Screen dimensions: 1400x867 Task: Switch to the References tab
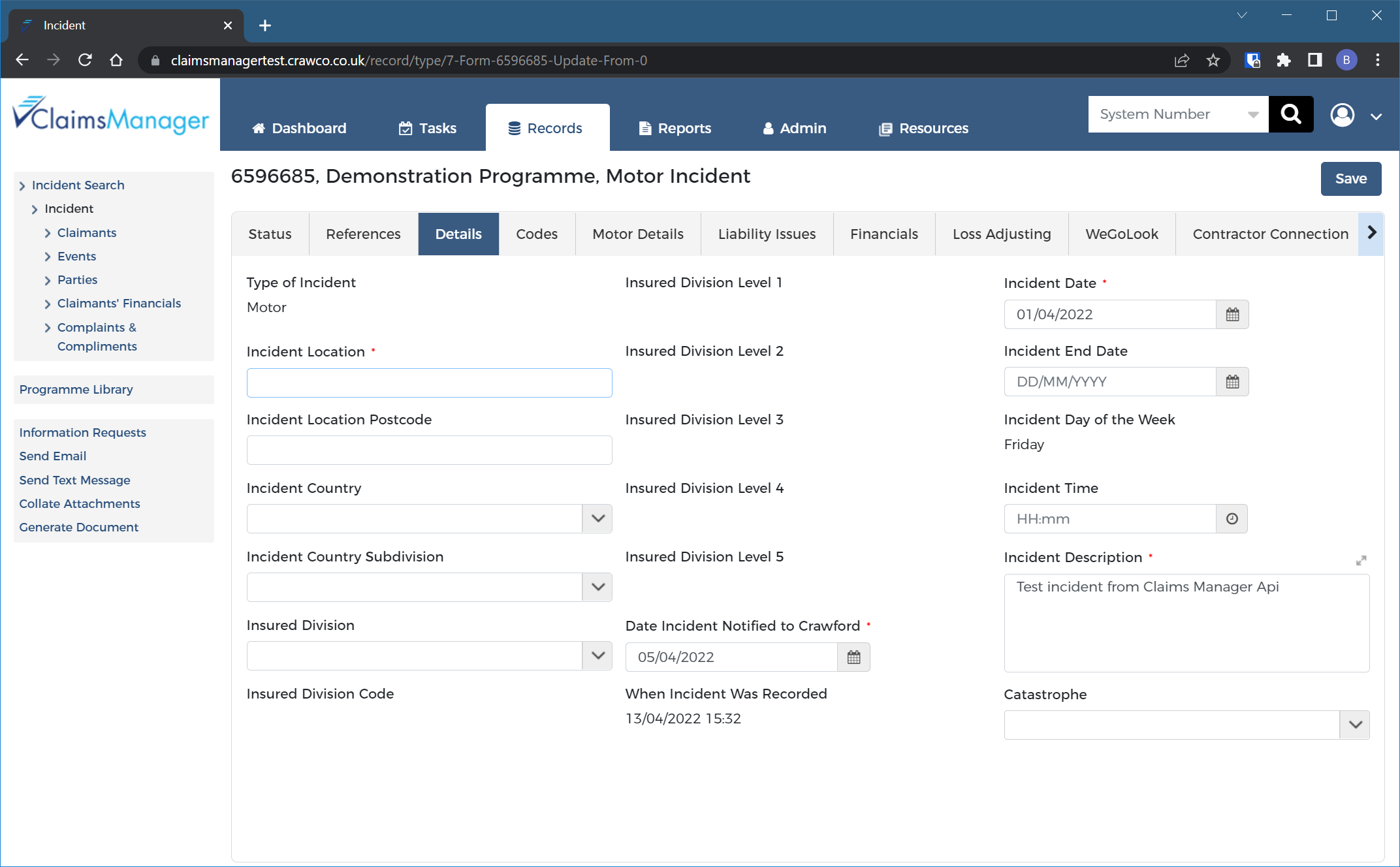point(363,234)
